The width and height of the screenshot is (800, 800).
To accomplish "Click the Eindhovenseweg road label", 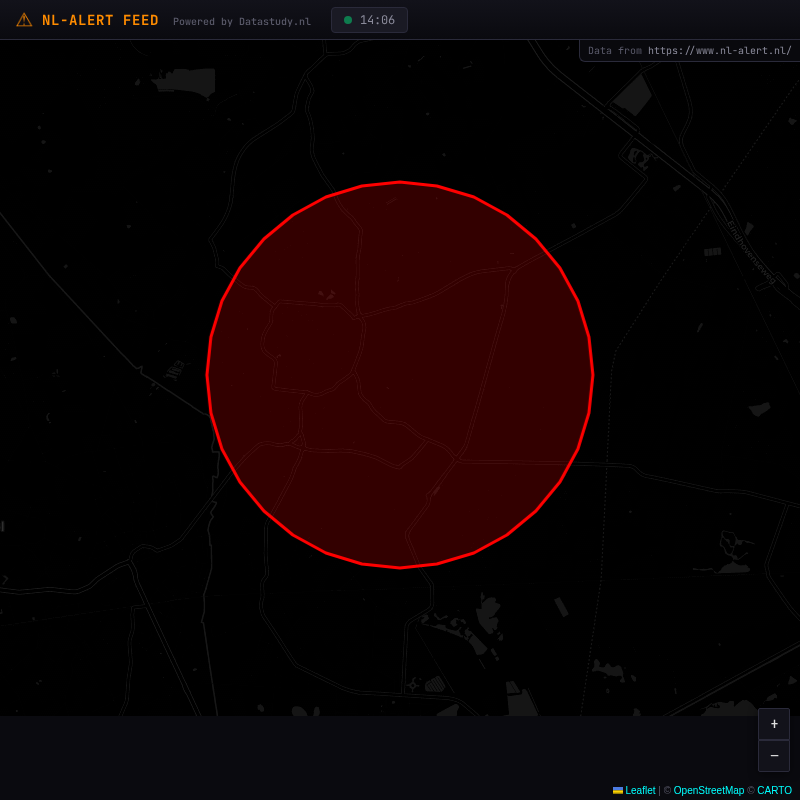I will click(751, 253).
